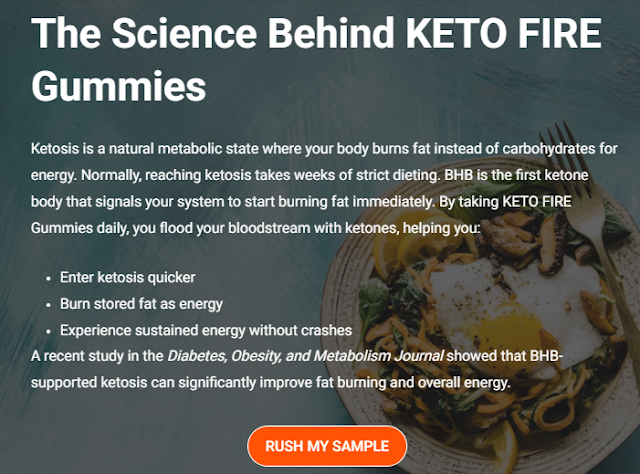Select the 'Enter ketosis quicker' bullet item
This screenshot has width=640, height=474.
(x=127, y=277)
